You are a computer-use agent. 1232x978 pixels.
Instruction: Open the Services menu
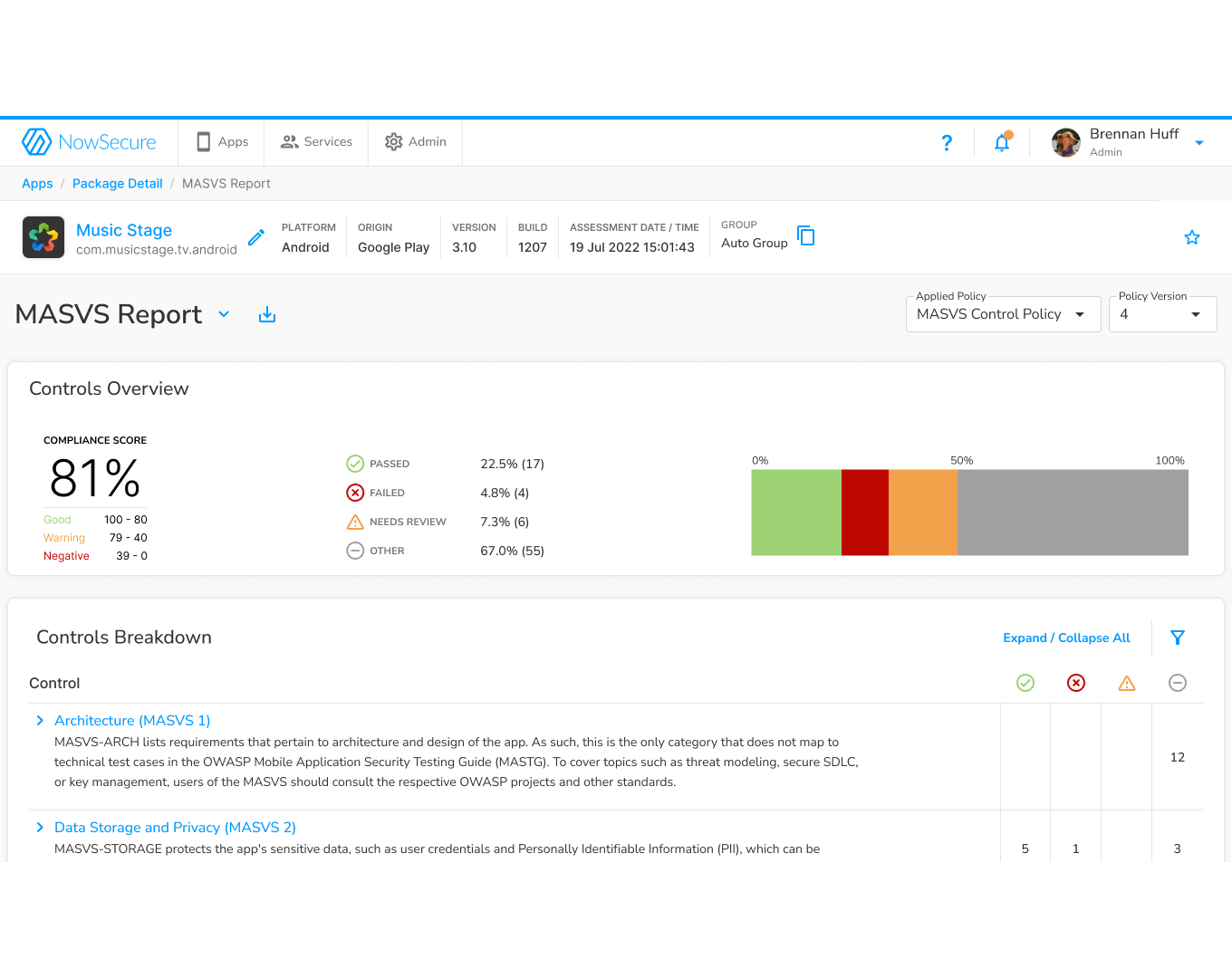pos(316,142)
